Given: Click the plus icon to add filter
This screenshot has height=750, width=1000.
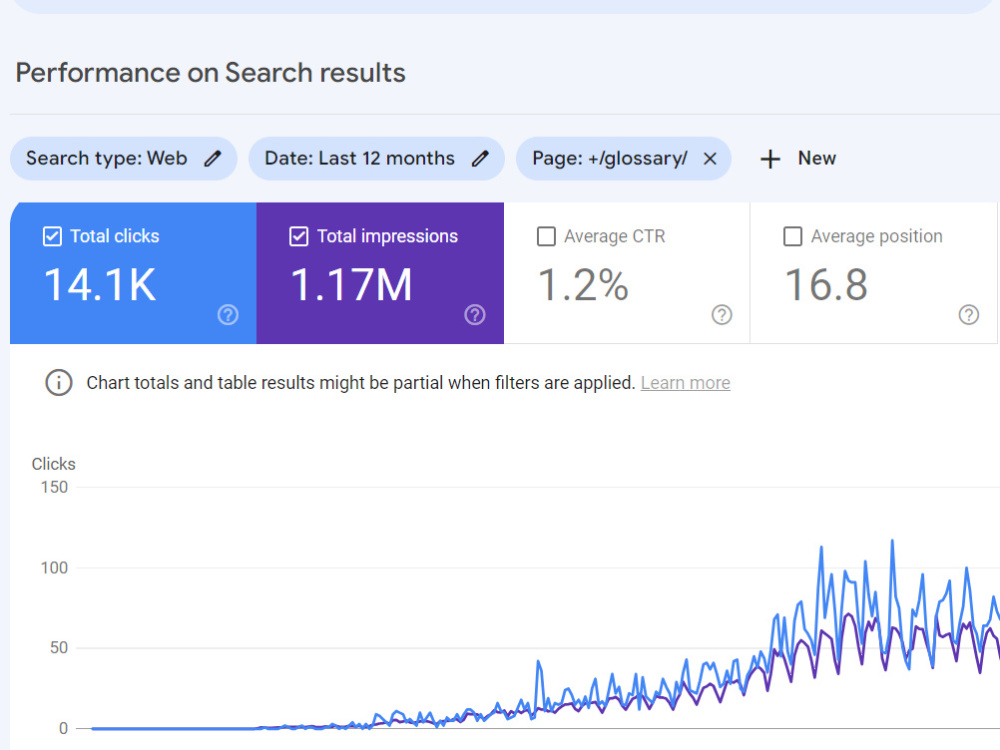Looking at the screenshot, I should 770,159.
